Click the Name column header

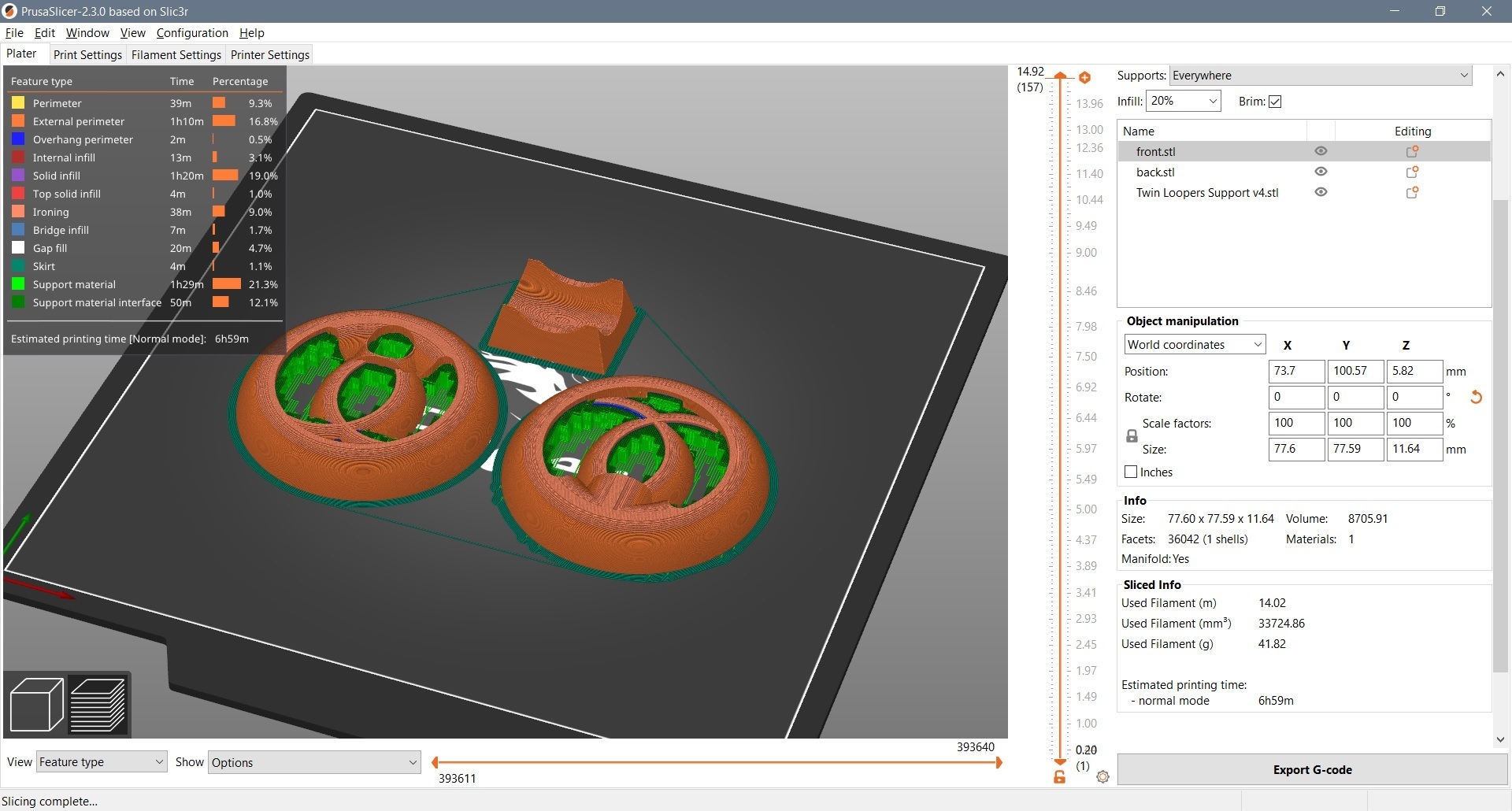tap(1212, 131)
